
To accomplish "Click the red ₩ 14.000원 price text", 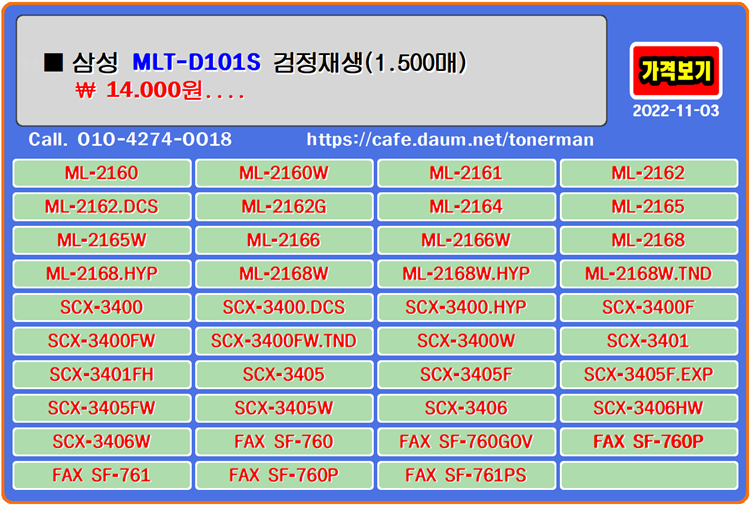I will (x=160, y=90).
